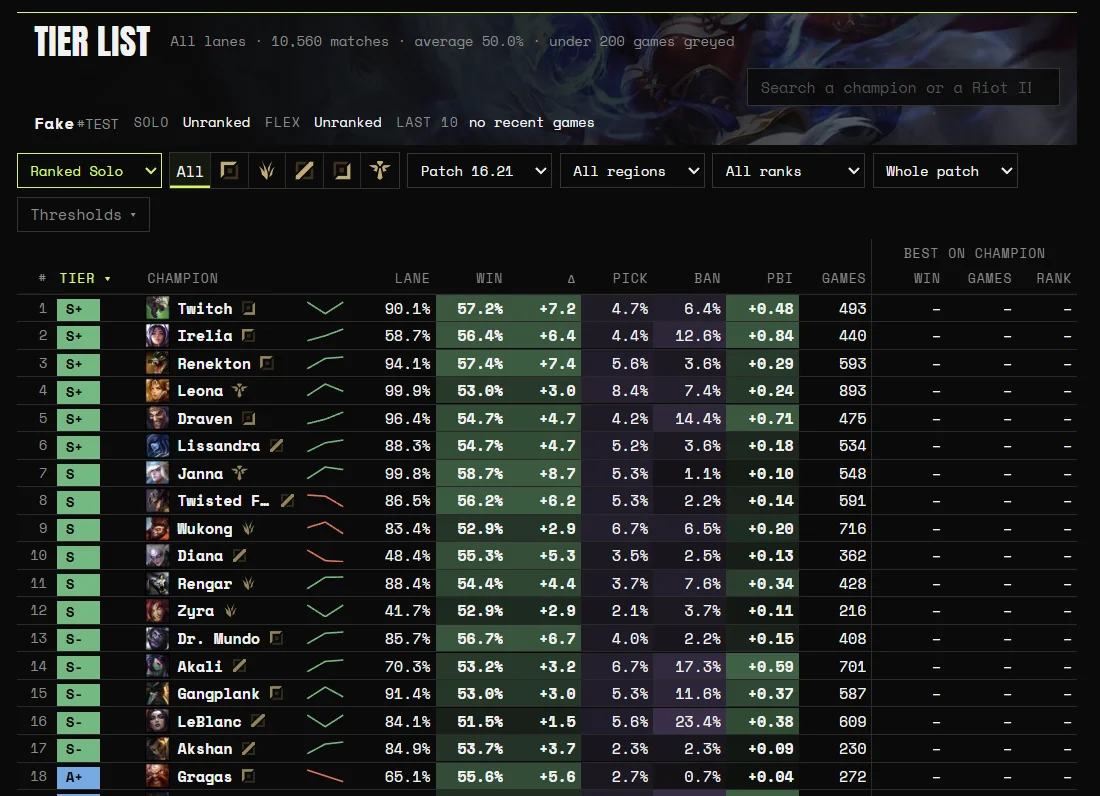The image size is (1100, 796).
Task: Open the Ranked Solo queue dropdown
Action: [x=89, y=170]
